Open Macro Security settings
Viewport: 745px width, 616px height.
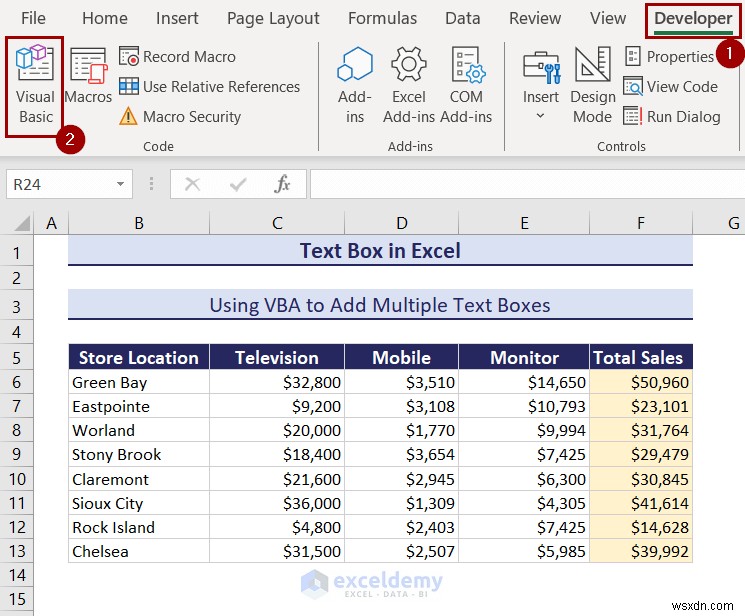pos(180,116)
